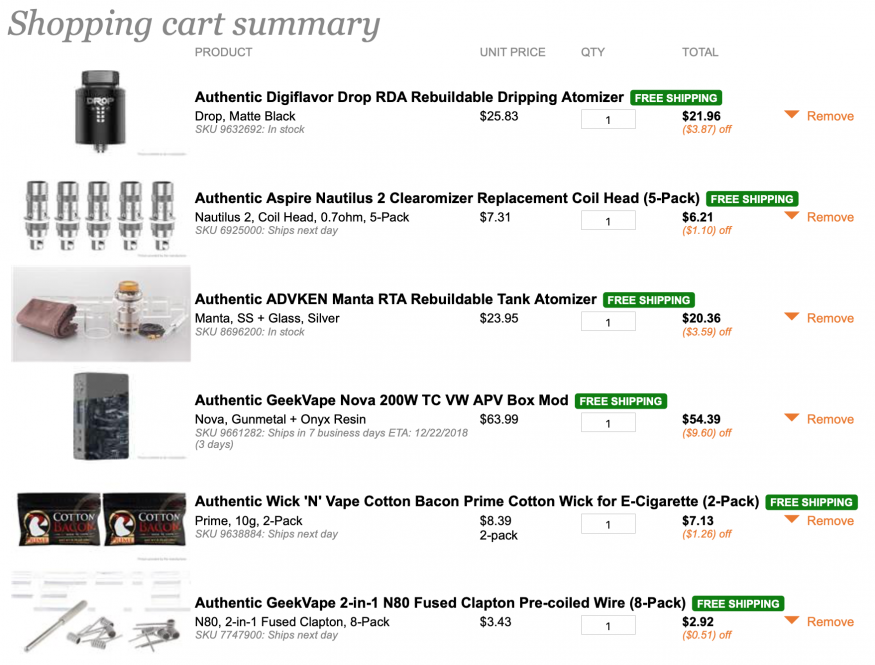This screenshot has width=875, height=665.
Task: Click the orange arrow beside Drop RDA Remove
Action: (791, 115)
